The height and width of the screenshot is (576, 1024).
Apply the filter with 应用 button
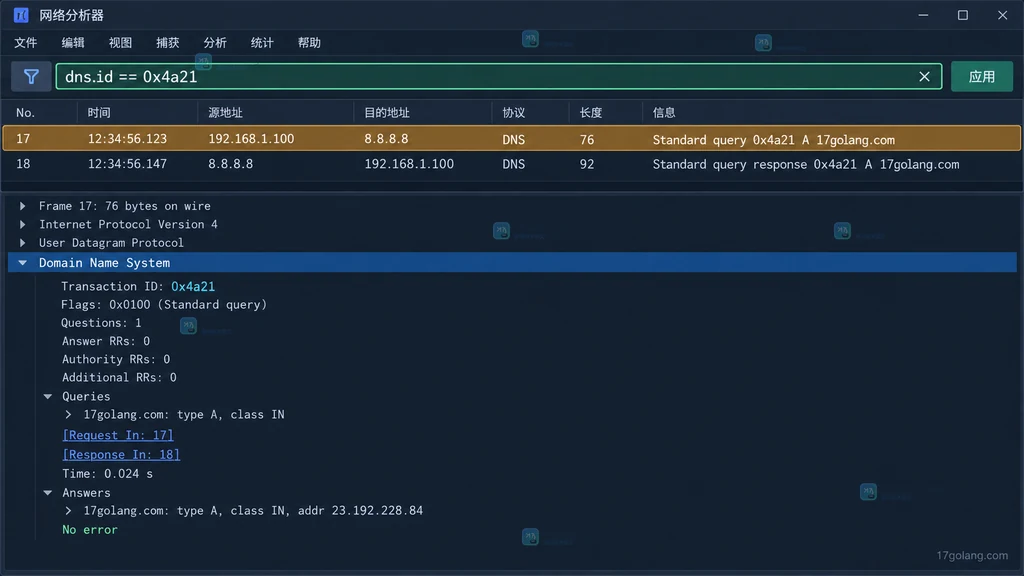[982, 76]
